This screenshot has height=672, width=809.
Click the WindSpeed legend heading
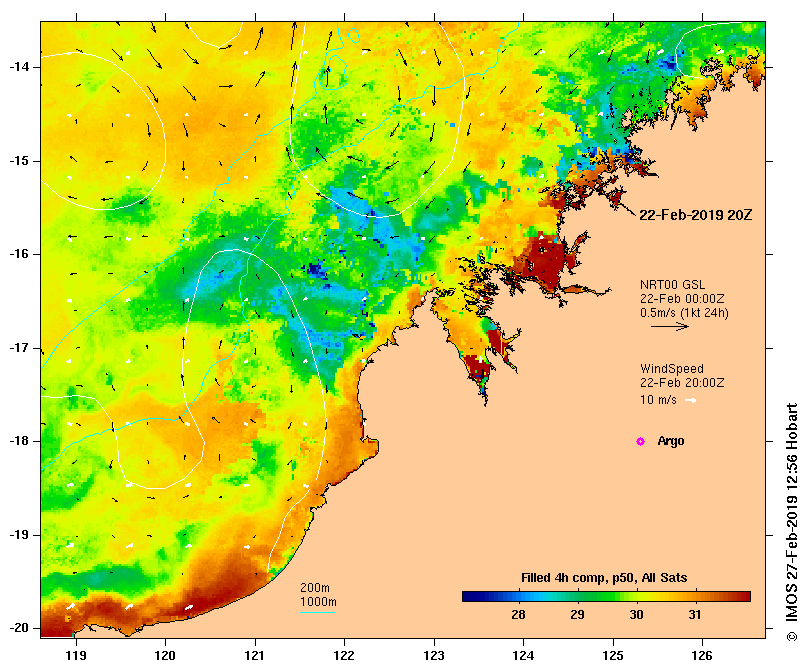coord(672,369)
